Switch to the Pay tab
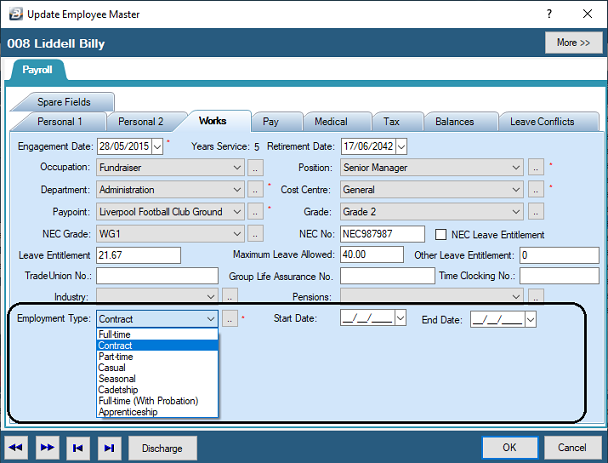 (x=271, y=121)
